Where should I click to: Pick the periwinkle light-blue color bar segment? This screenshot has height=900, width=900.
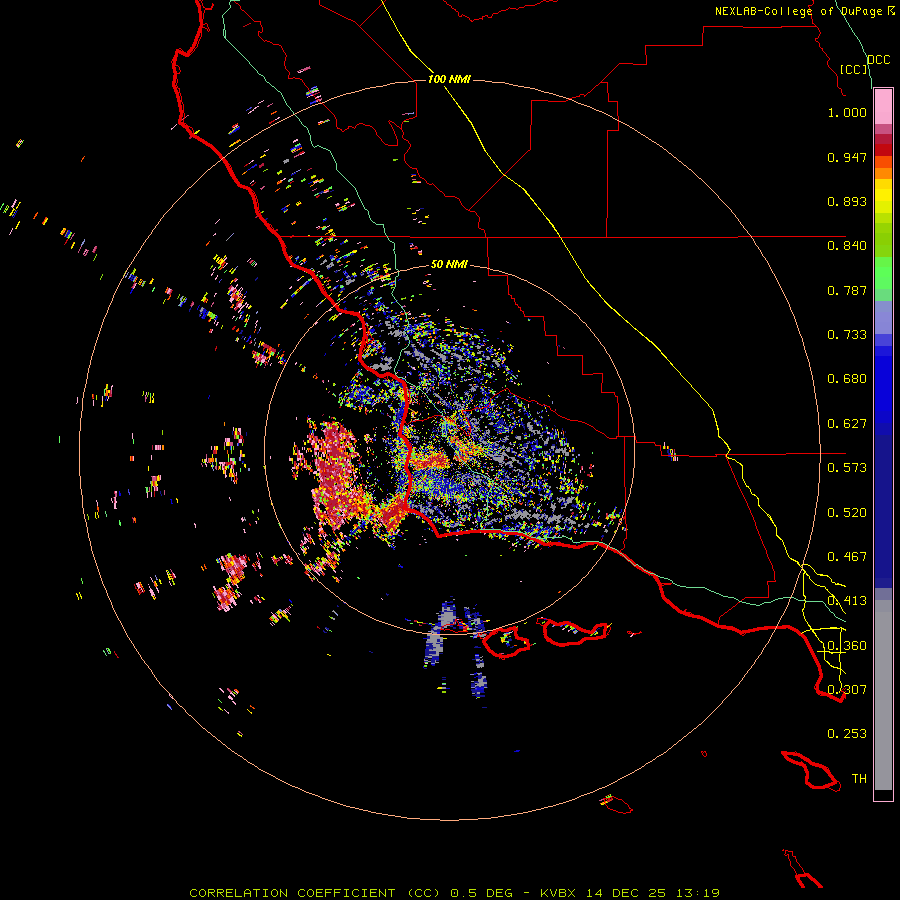click(x=883, y=318)
